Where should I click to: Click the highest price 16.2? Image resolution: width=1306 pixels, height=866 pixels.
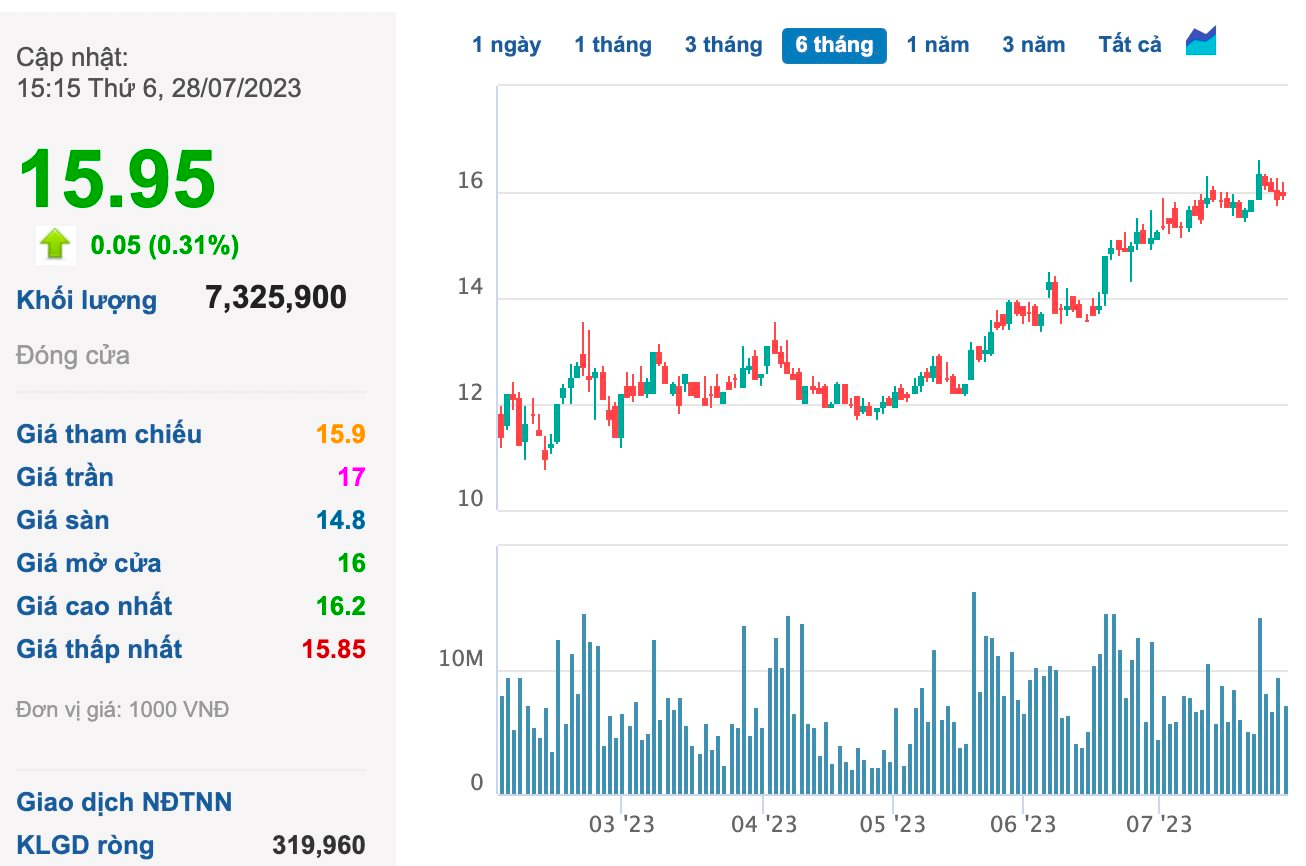(x=341, y=606)
